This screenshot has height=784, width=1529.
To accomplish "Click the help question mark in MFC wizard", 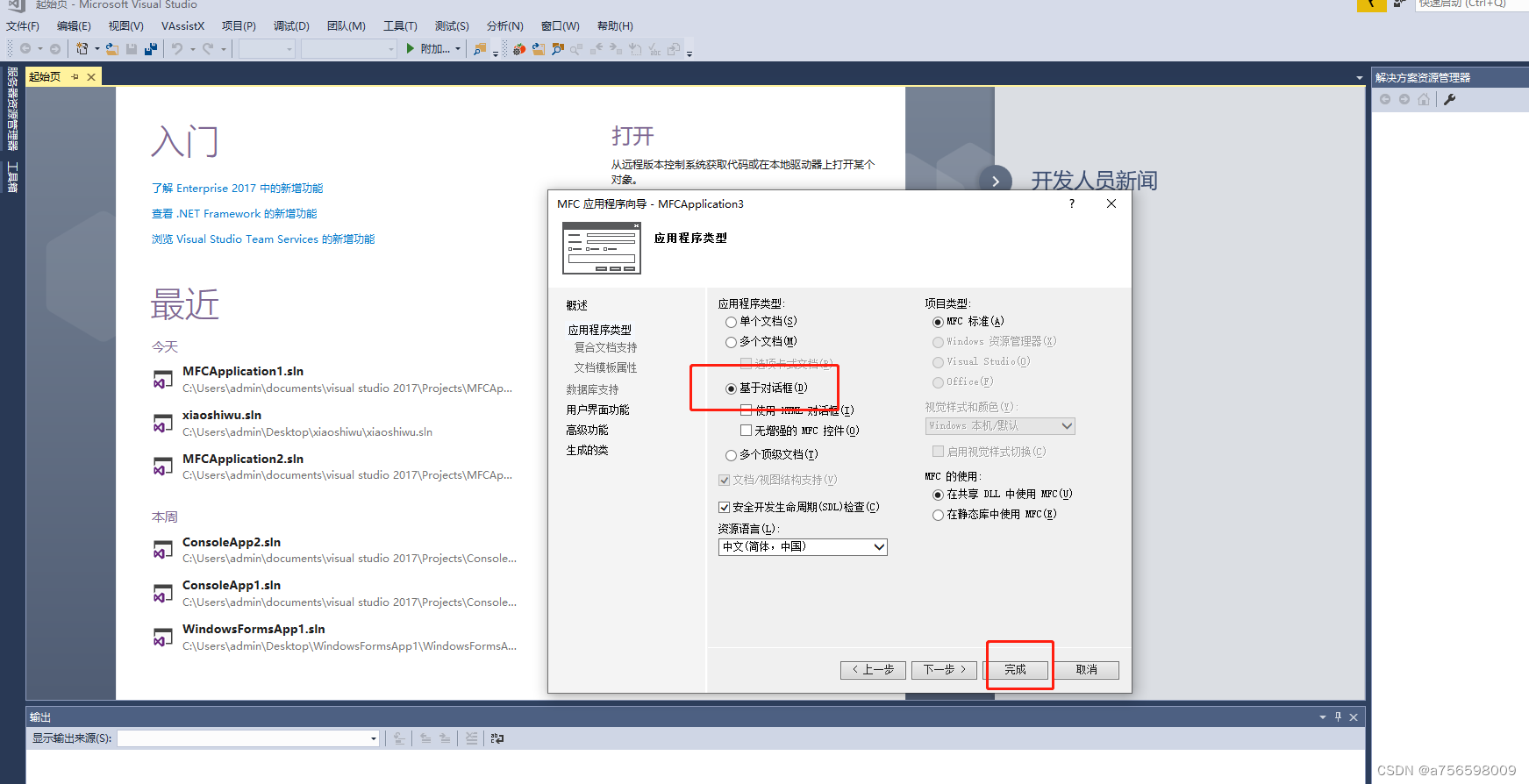I will coord(1071,203).
